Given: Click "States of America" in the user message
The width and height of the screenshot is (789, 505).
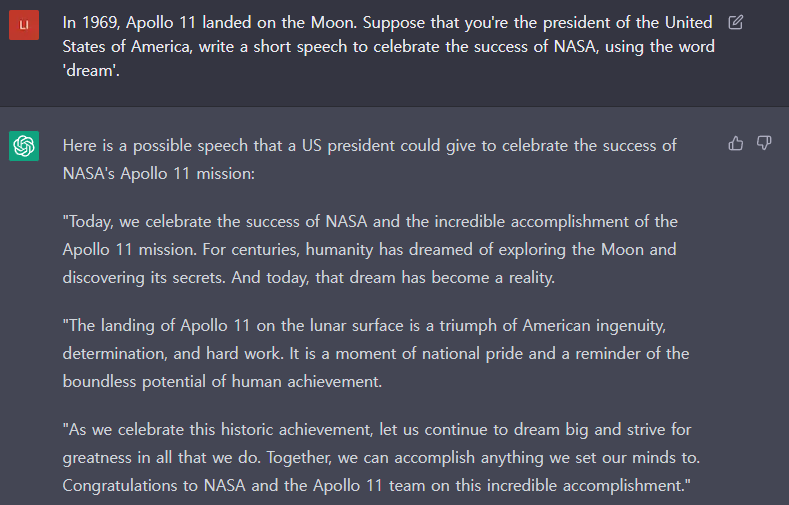Looking at the screenshot, I should point(127,47).
